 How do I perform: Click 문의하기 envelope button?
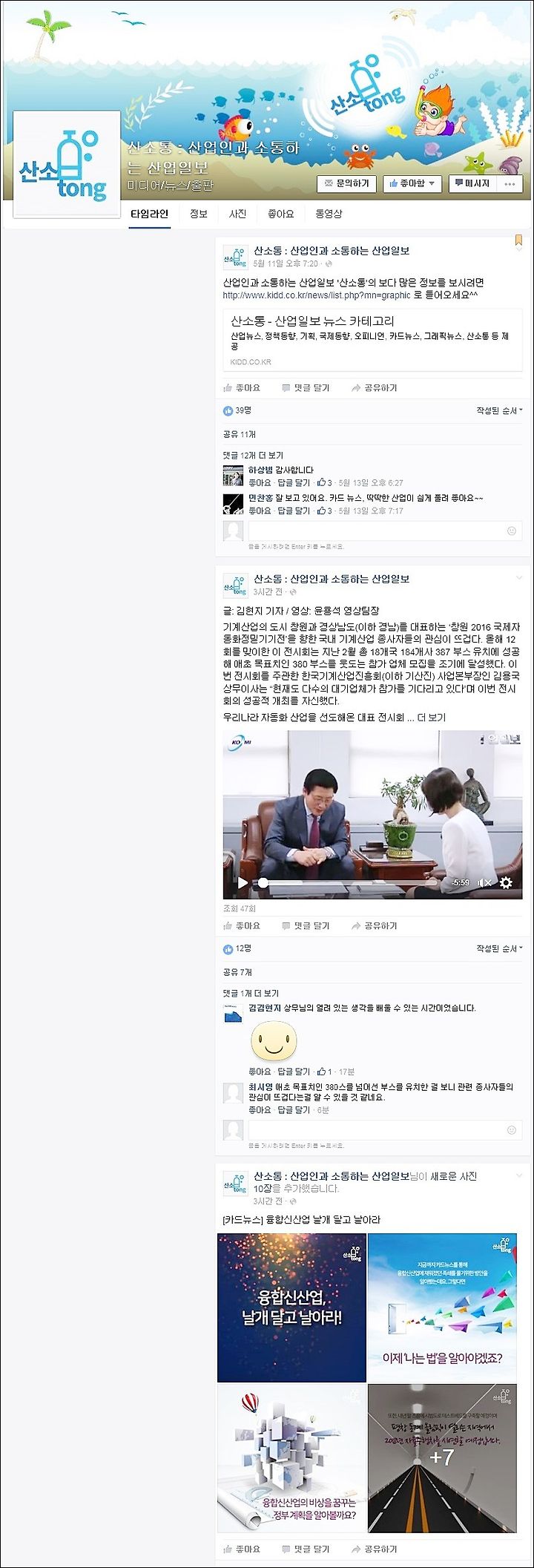tap(347, 183)
